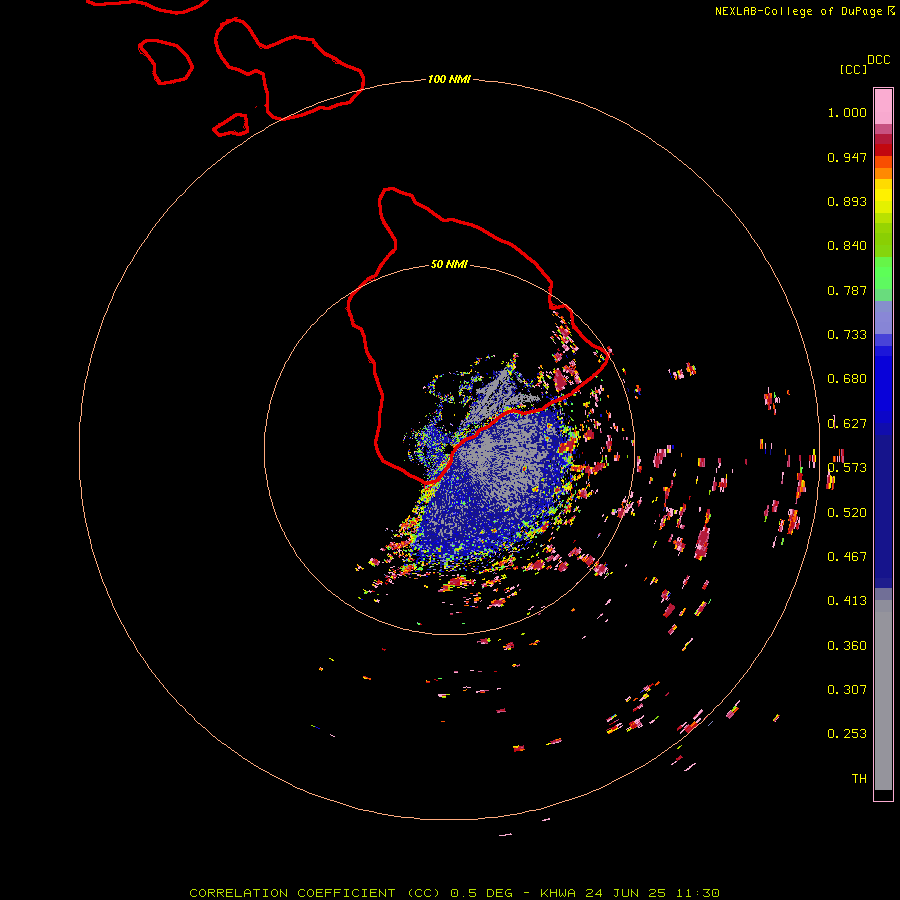Click the NEXLAB-College of DuPage credit text
This screenshot has height=900, width=900.
click(x=798, y=11)
